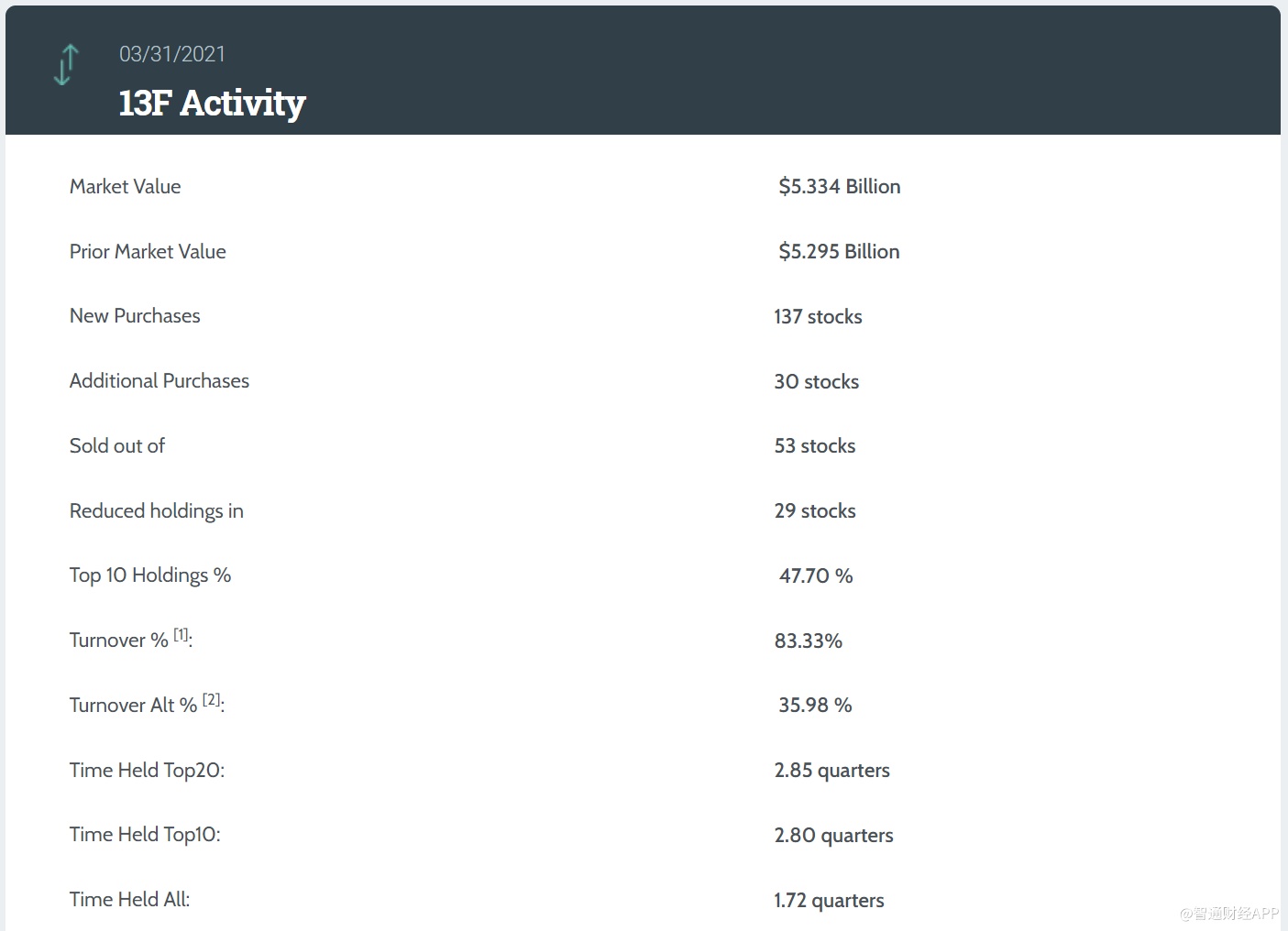Click the New Purchases row label

[135, 316]
